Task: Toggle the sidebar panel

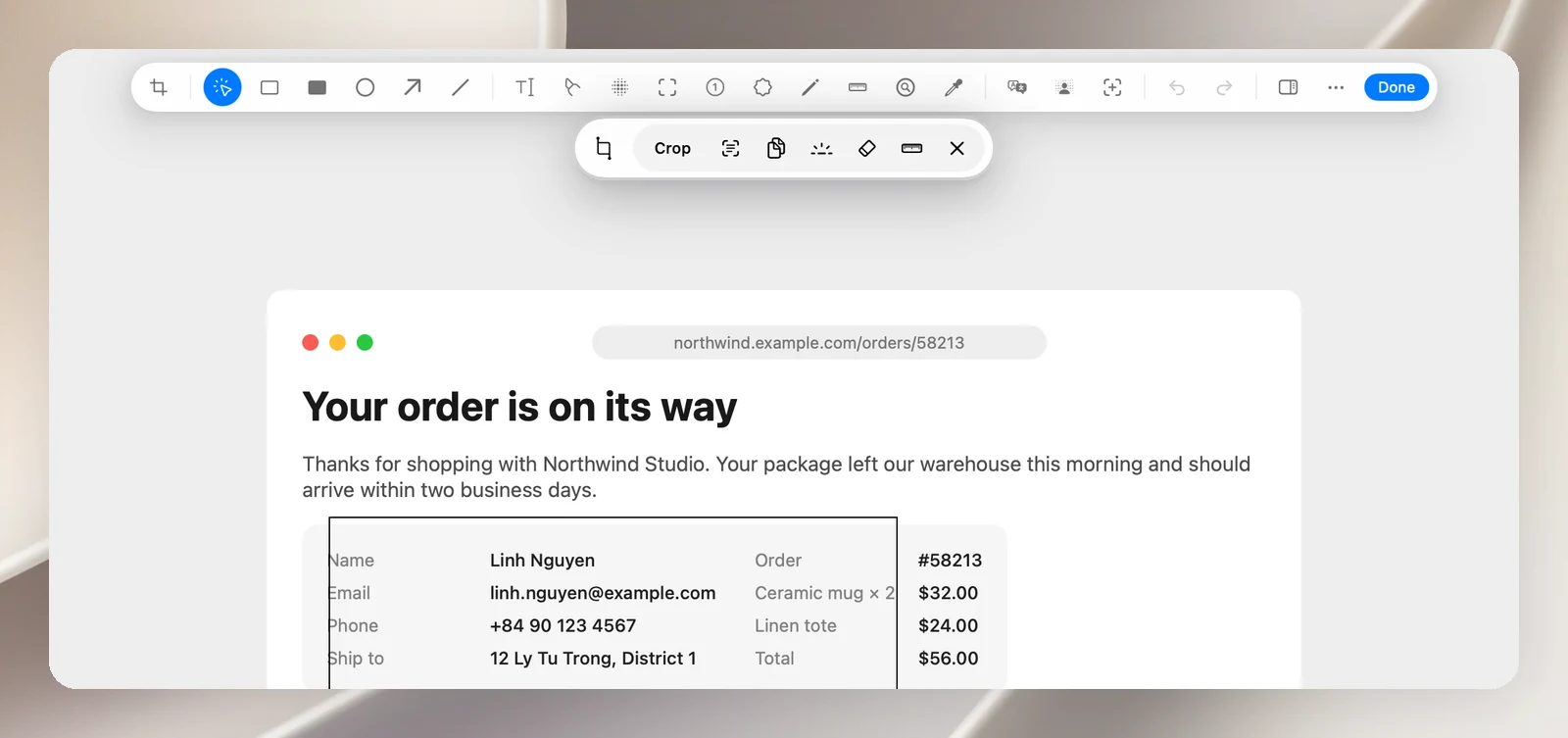Action: click(1289, 87)
